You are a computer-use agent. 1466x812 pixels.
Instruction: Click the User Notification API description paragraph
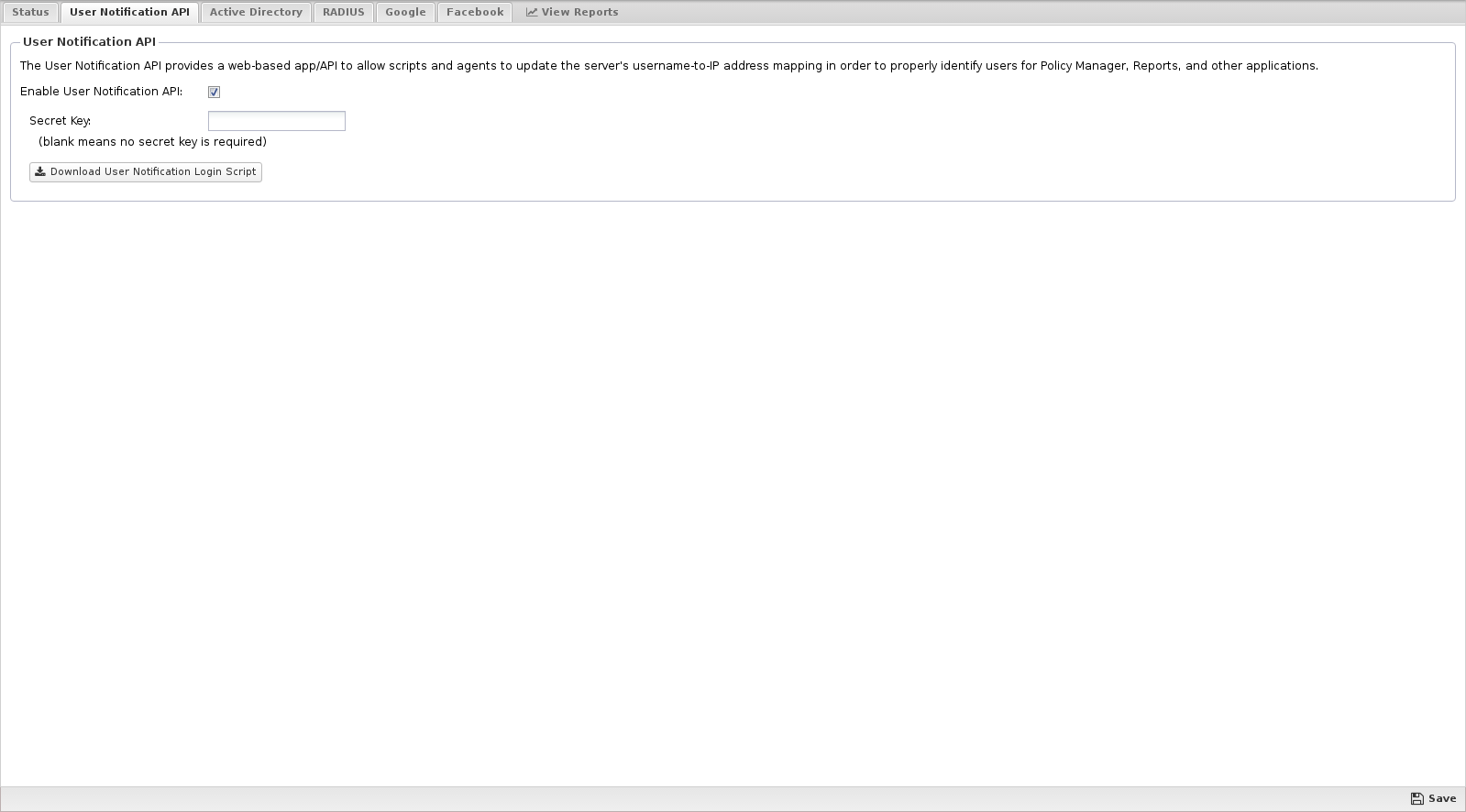coord(669,66)
